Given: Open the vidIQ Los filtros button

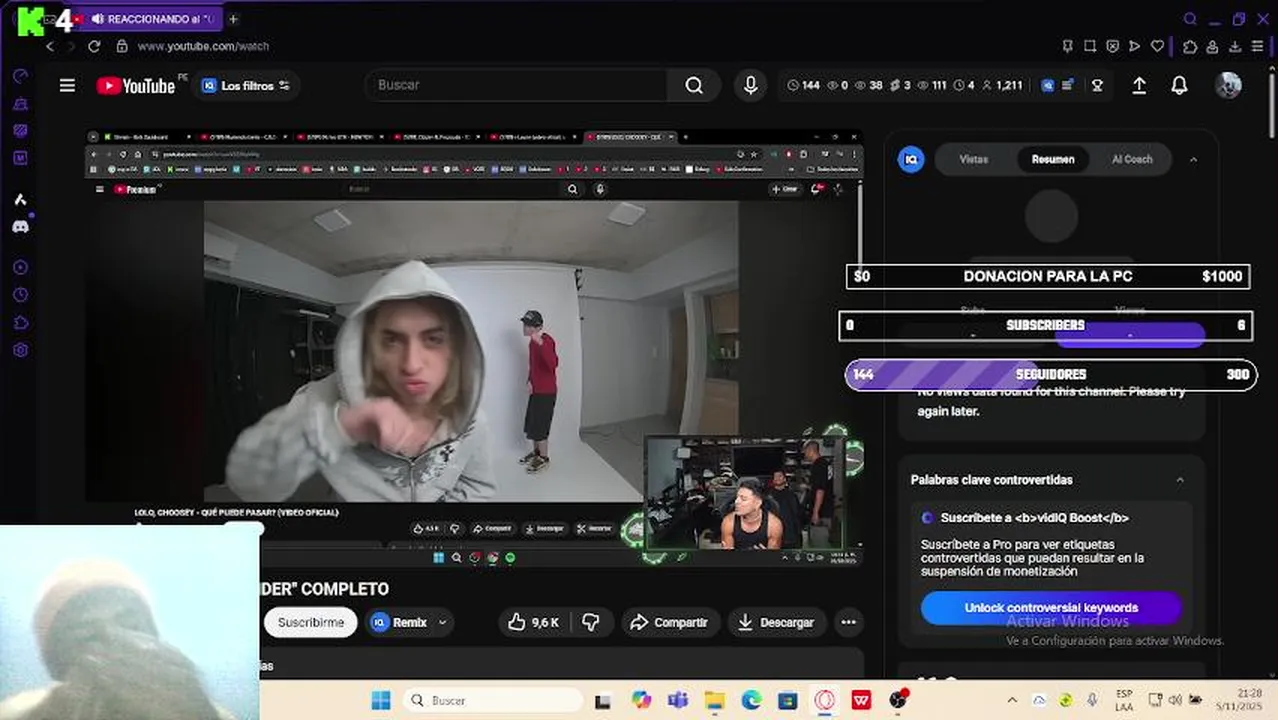Looking at the screenshot, I should [246, 86].
